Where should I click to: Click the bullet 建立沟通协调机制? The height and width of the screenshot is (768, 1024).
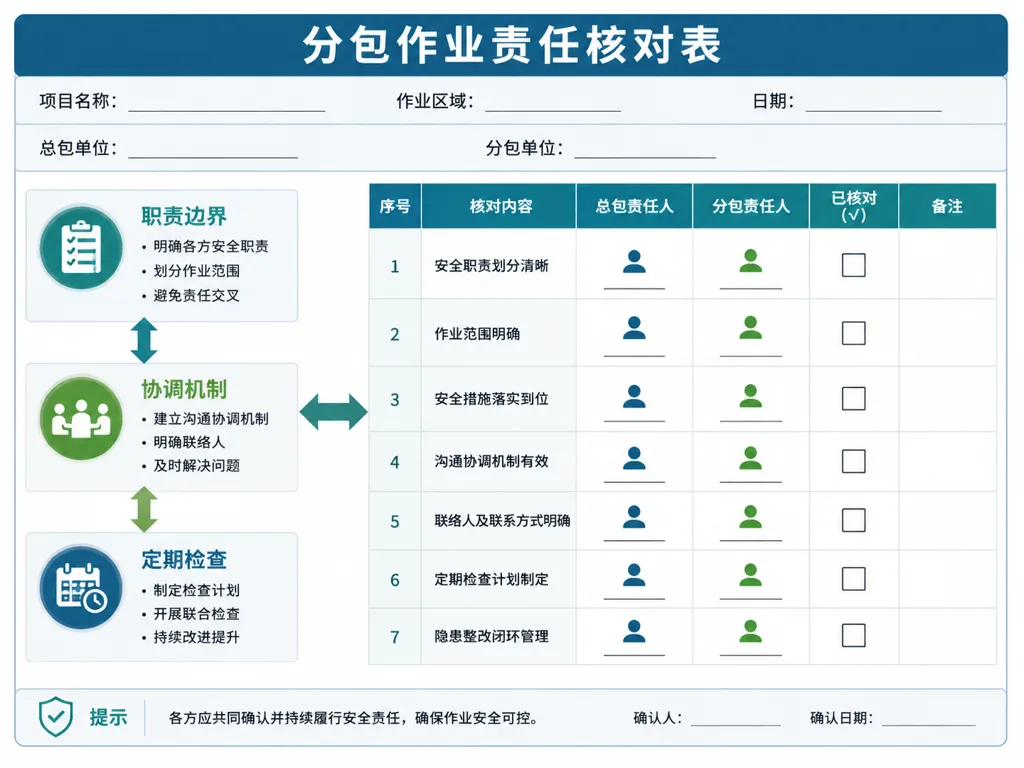211,419
